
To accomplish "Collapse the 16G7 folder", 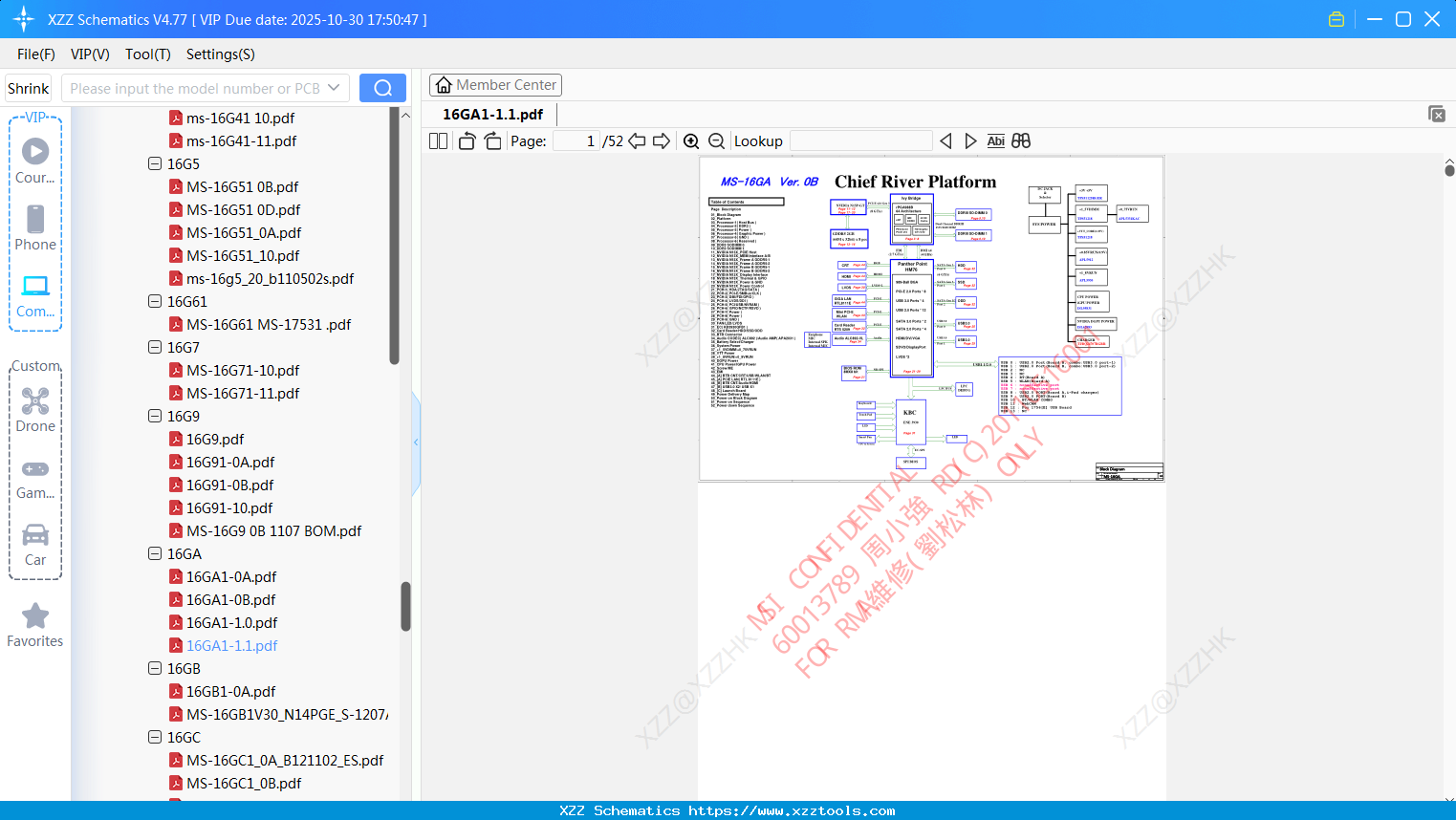I will pyautogui.click(x=155, y=347).
